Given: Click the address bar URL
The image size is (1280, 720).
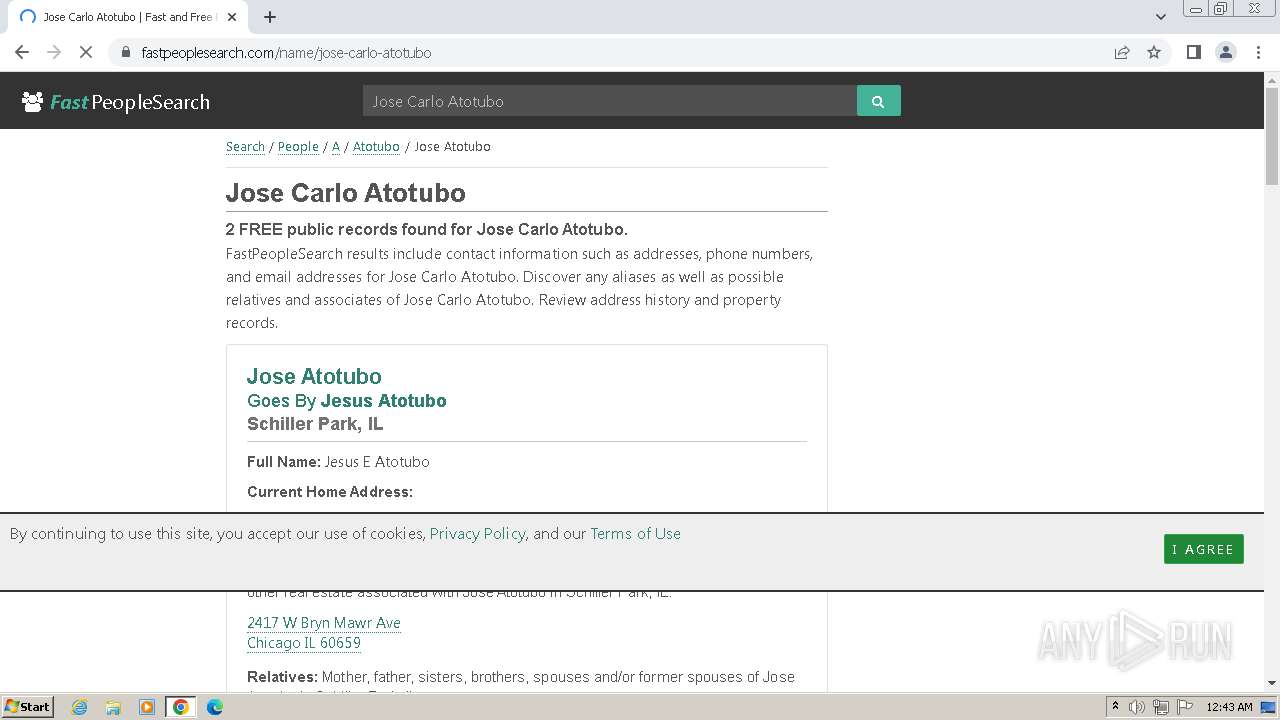Looking at the screenshot, I should (286, 52).
